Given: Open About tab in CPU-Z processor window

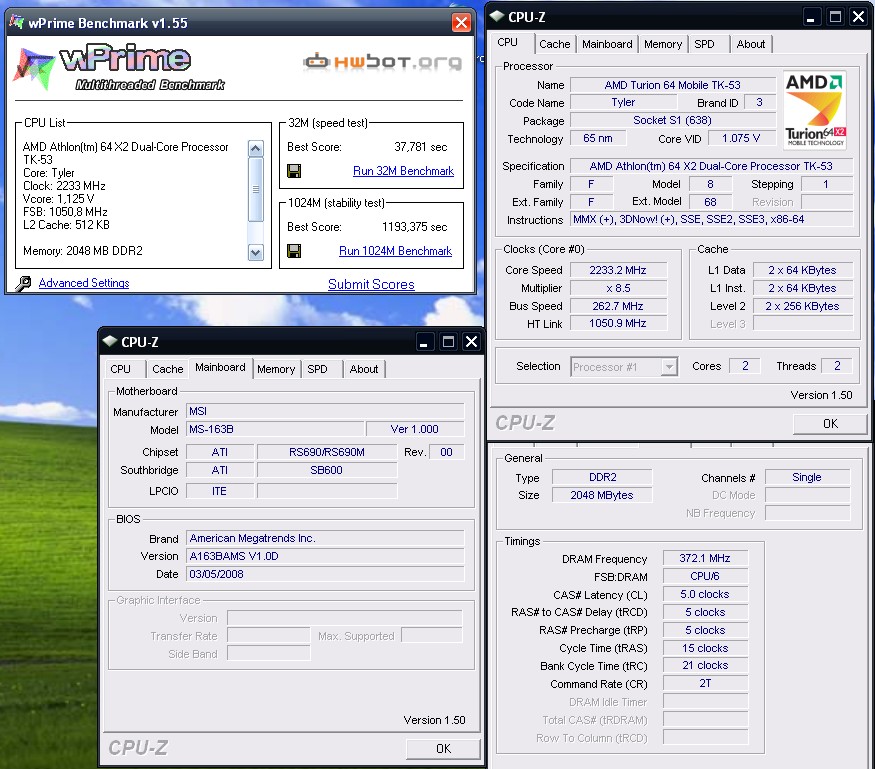Looking at the screenshot, I should pos(751,44).
